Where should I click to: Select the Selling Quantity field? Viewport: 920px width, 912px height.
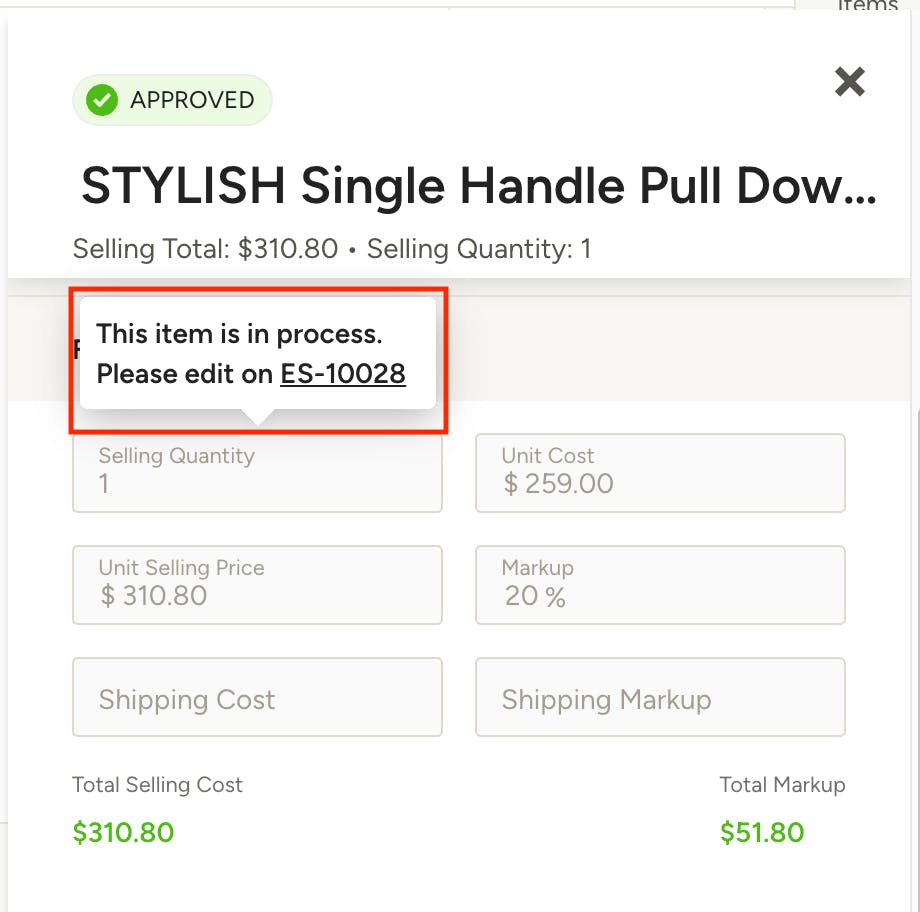point(257,473)
